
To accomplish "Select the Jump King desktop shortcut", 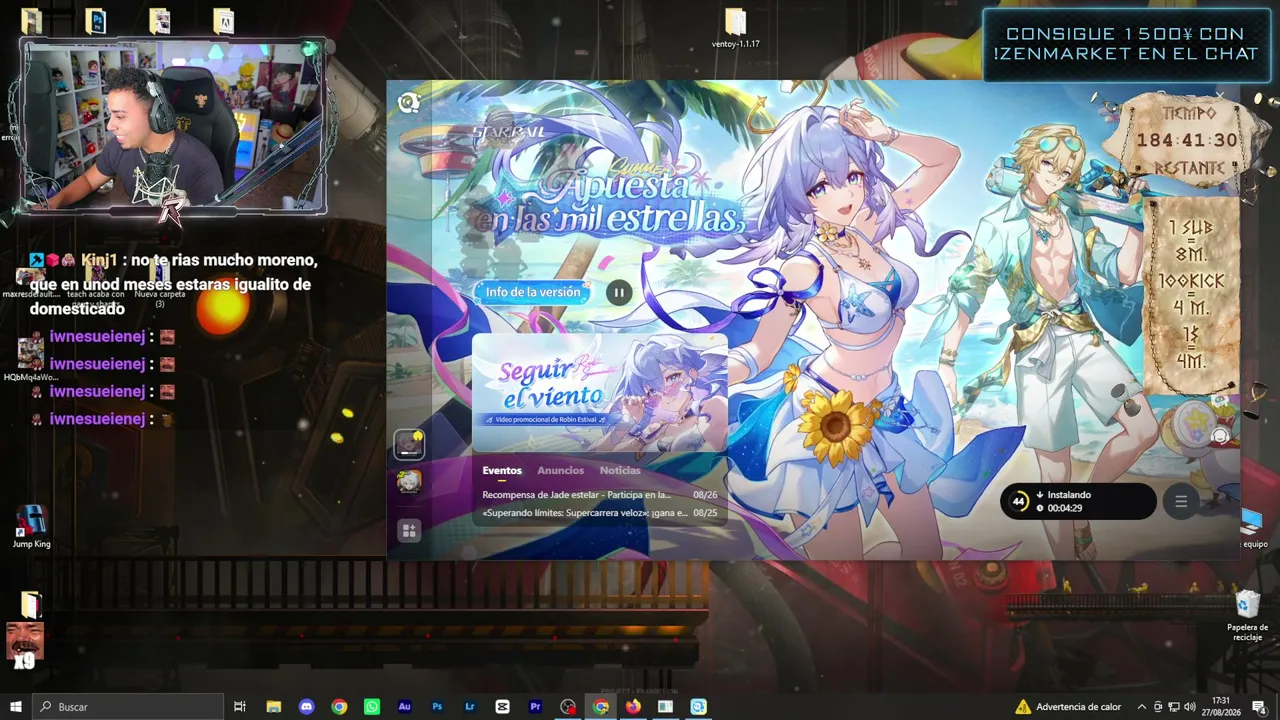I will [31, 527].
